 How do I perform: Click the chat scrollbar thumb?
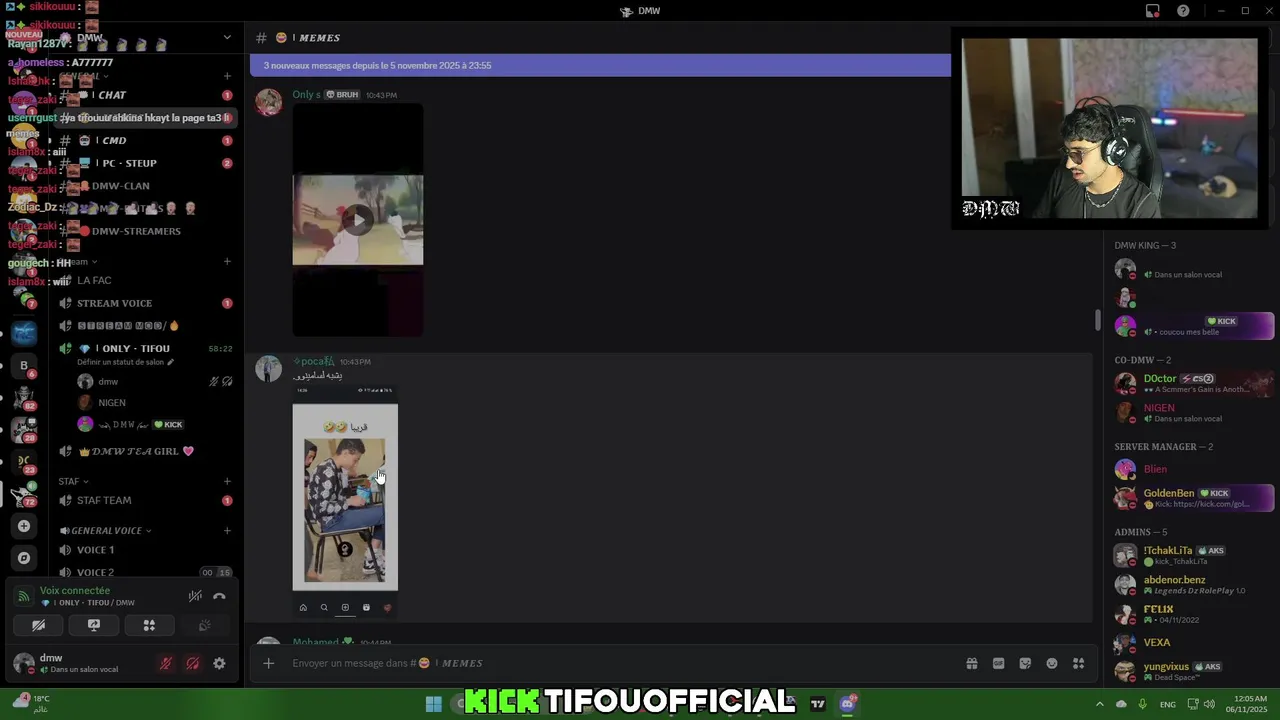coord(1097,320)
